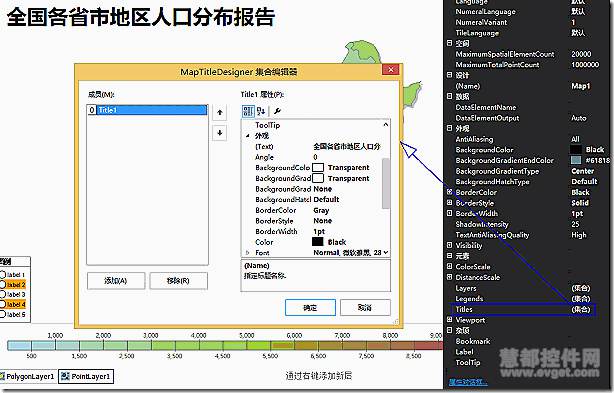Select the Titles collection row
Viewport: 614px width, 393px height.
click(x=523, y=309)
